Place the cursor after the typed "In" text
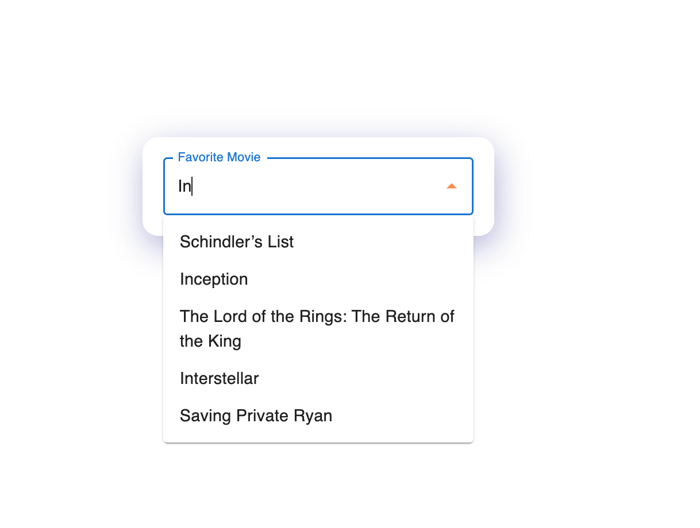Screen dimensions: 700x528 click(x=192, y=186)
